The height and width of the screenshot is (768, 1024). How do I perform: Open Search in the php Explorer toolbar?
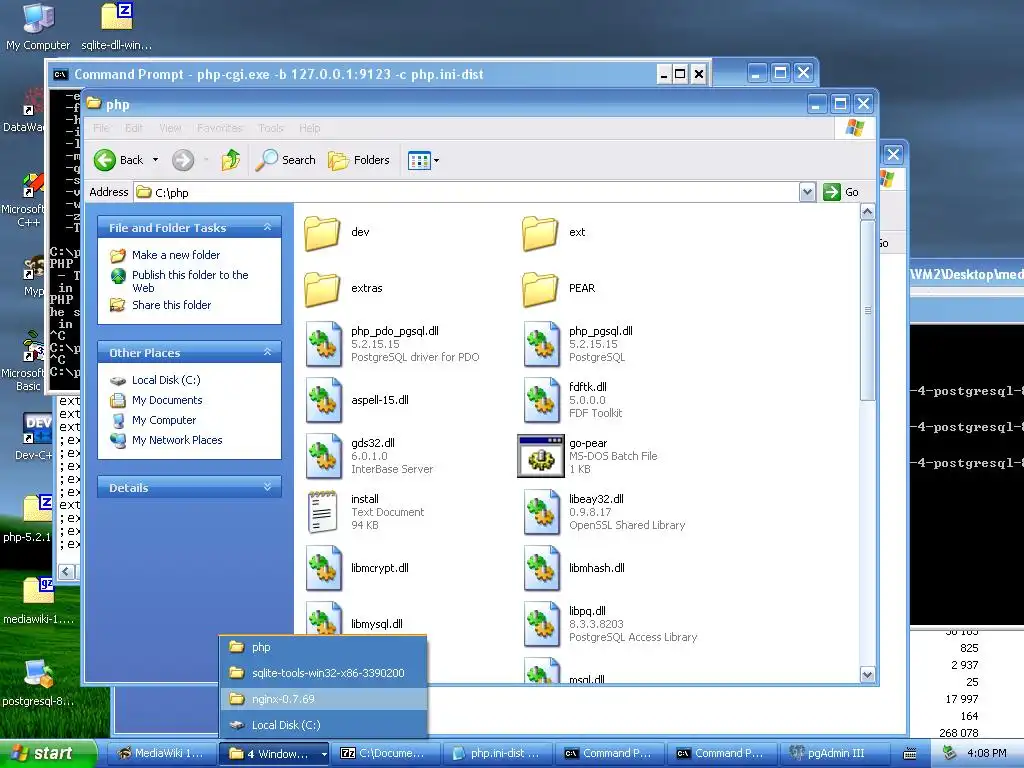pyautogui.click(x=285, y=160)
